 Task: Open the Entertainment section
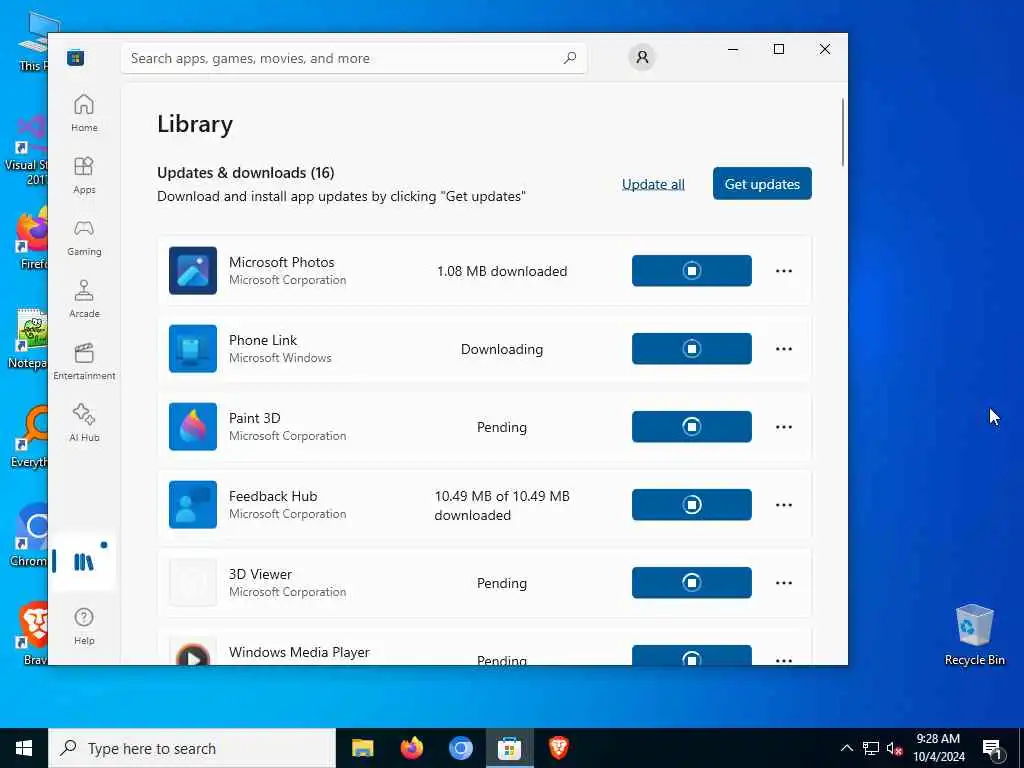pos(84,361)
